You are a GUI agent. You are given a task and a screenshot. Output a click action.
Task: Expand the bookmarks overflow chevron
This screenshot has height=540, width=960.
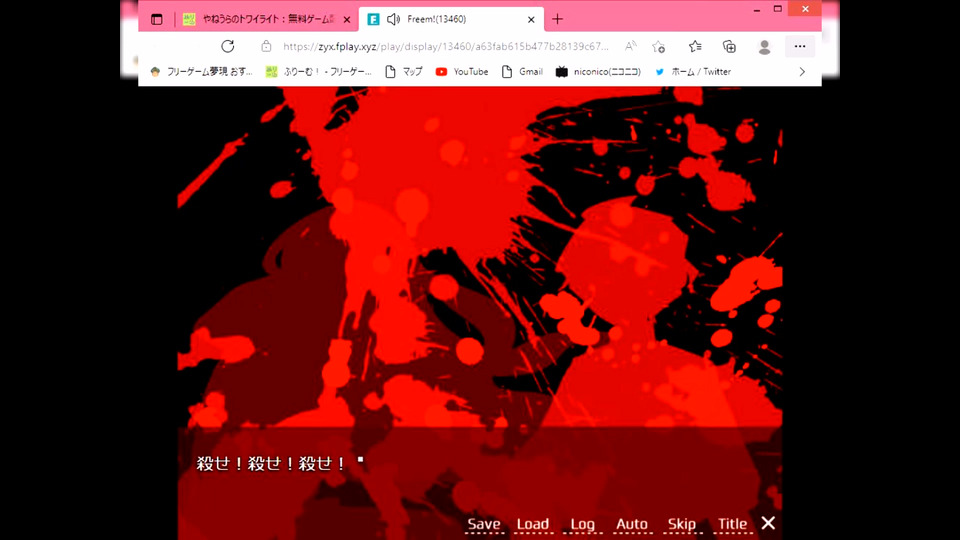pyautogui.click(x=802, y=72)
